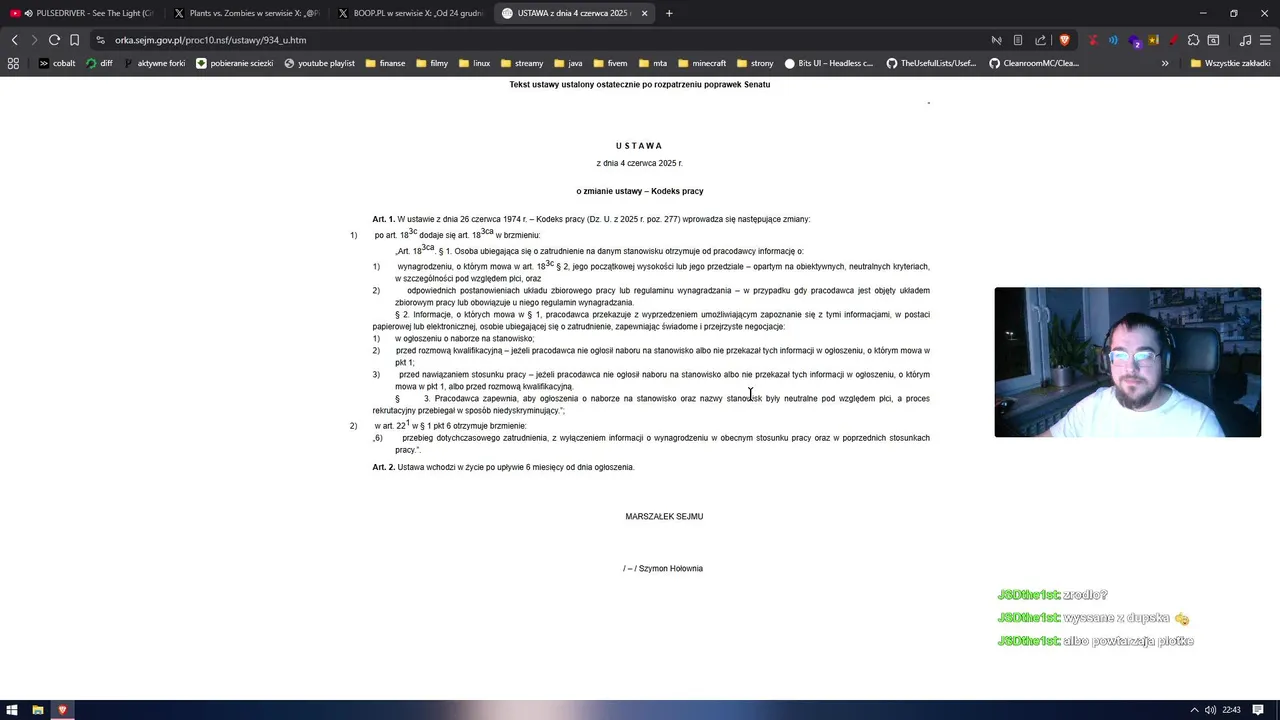Click the 'MARSZAŁEK SEJMU' text

664,517
